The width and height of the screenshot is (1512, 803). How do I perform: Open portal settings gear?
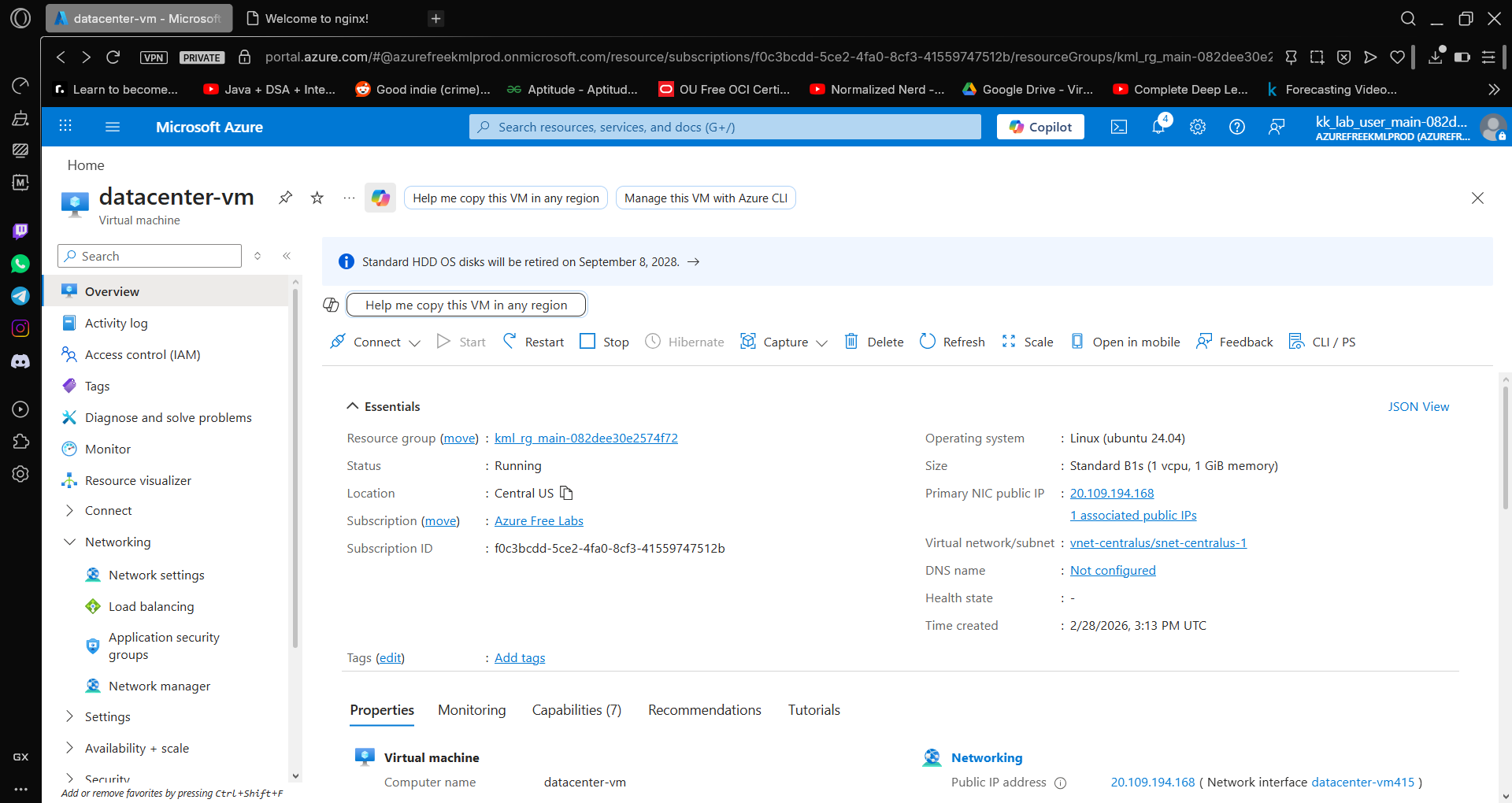click(x=1198, y=127)
